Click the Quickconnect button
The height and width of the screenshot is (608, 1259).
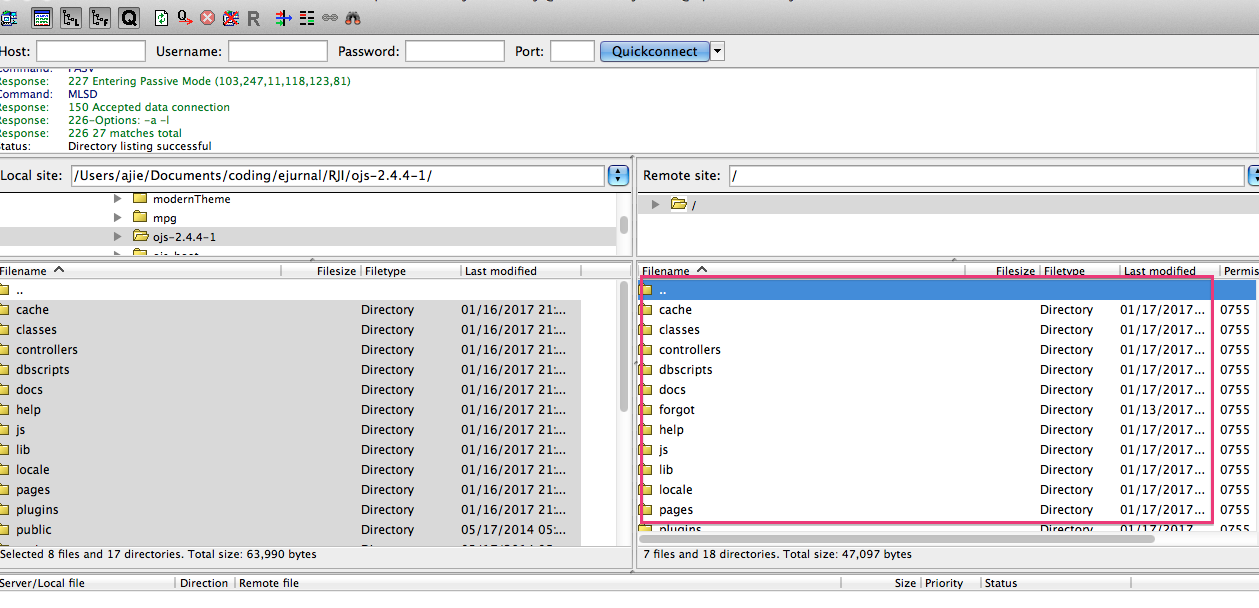654,51
